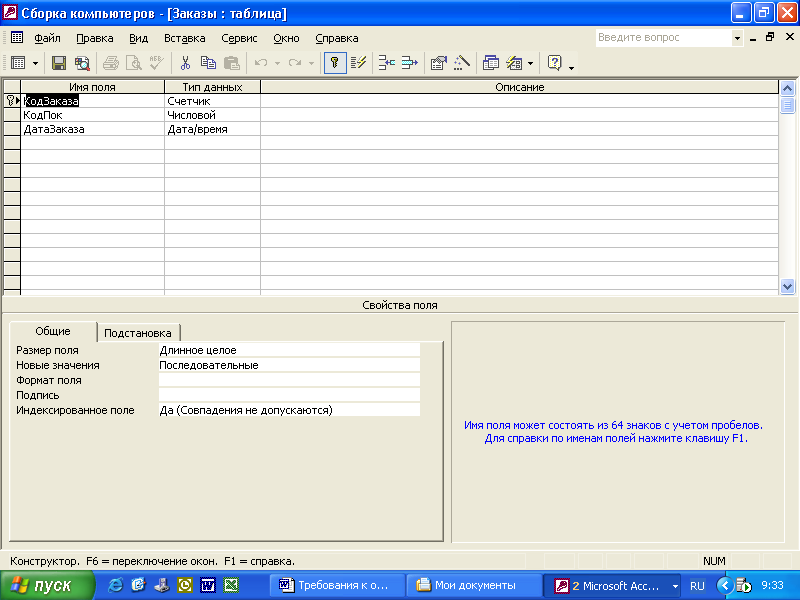This screenshot has height=600, width=800.
Task: Click the Build wand icon
Action: click(462, 63)
